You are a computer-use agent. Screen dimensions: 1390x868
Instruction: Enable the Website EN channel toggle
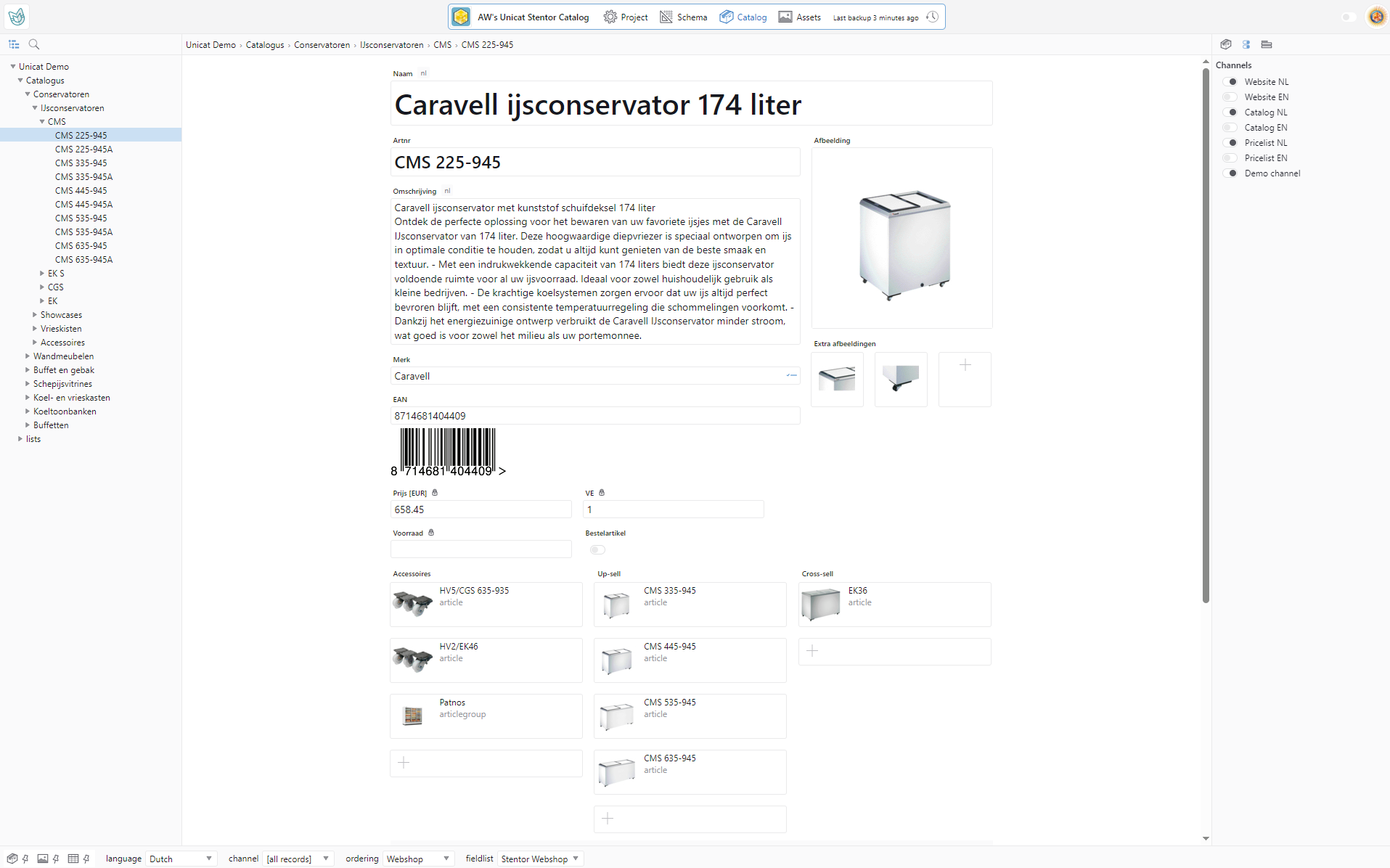coord(1230,97)
